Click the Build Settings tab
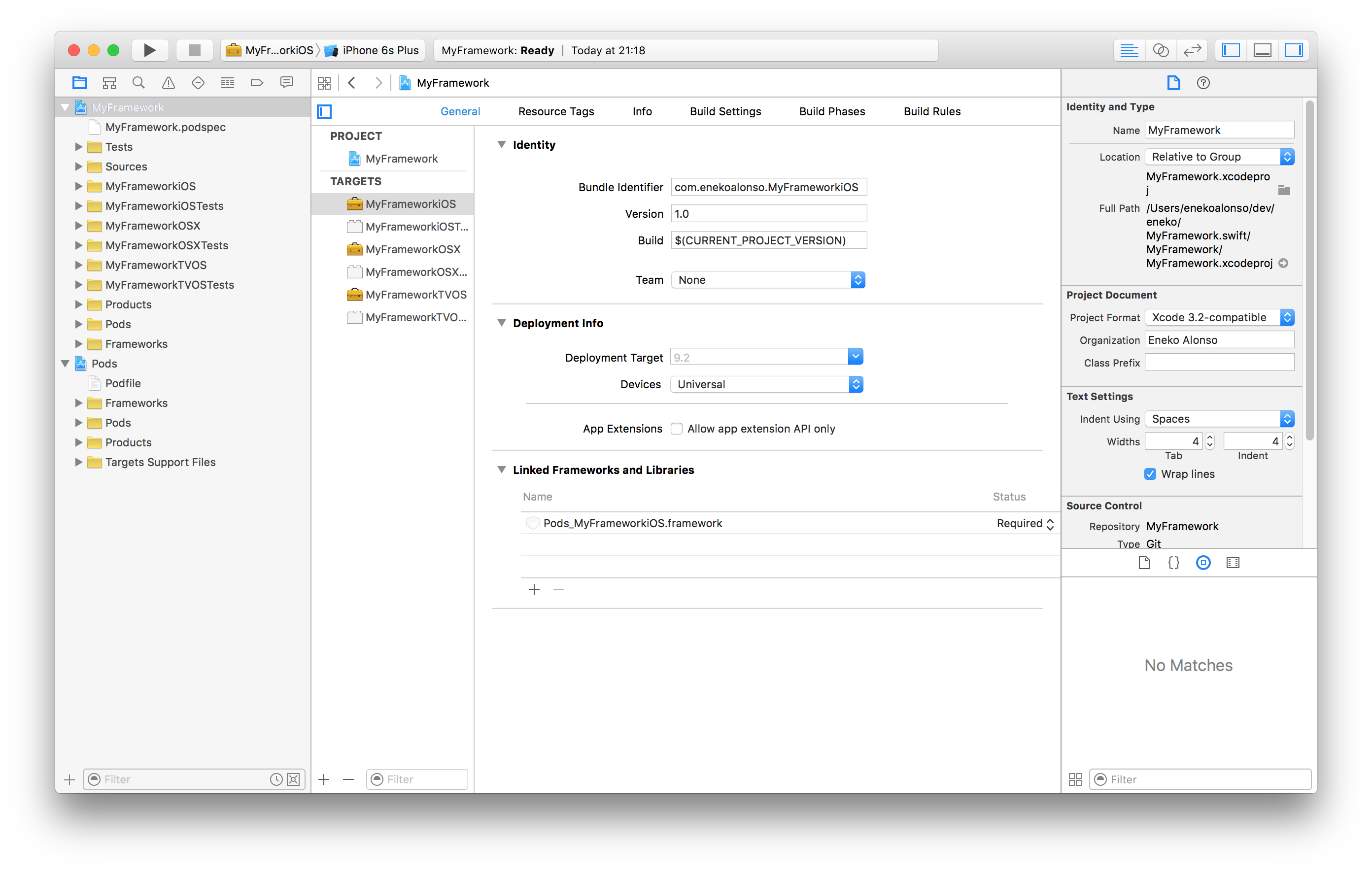This screenshot has height=872, width=1372. pyautogui.click(x=724, y=111)
